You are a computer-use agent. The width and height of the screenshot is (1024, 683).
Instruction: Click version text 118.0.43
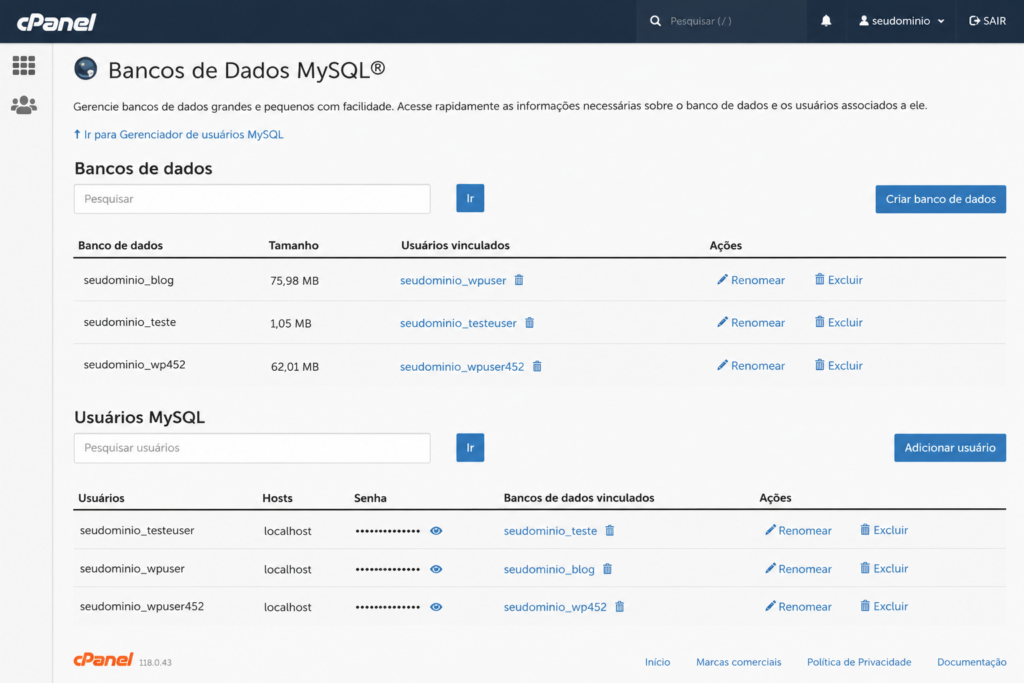click(155, 662)
